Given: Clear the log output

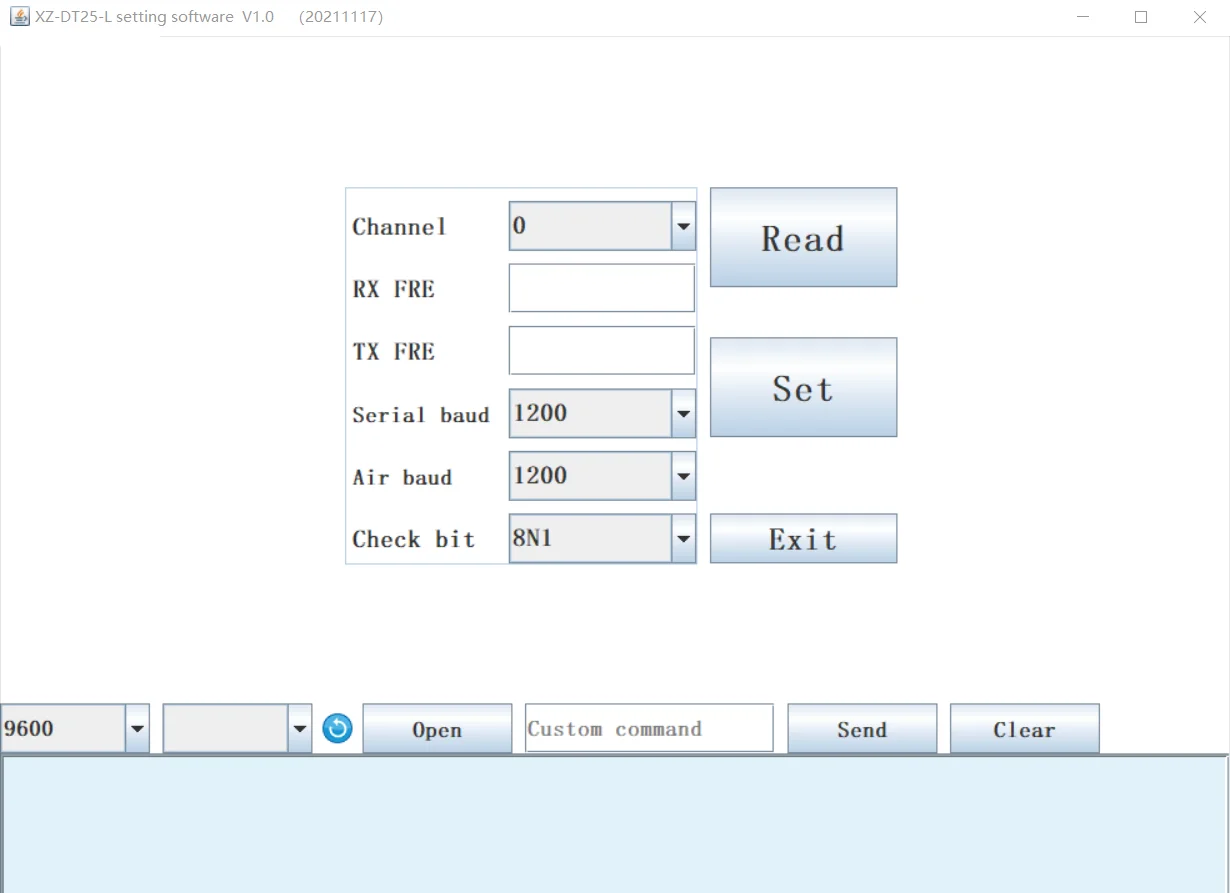Looking at the screenshot, I should [1024, 729].
